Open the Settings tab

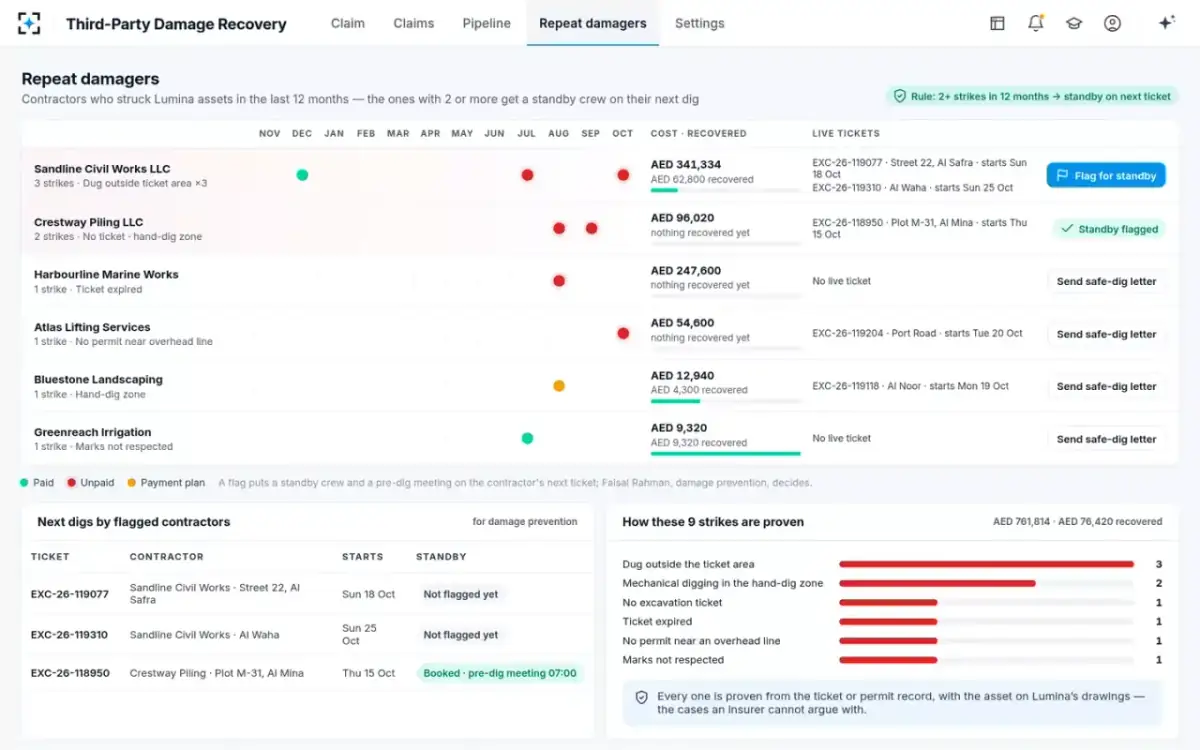point(700,23)
